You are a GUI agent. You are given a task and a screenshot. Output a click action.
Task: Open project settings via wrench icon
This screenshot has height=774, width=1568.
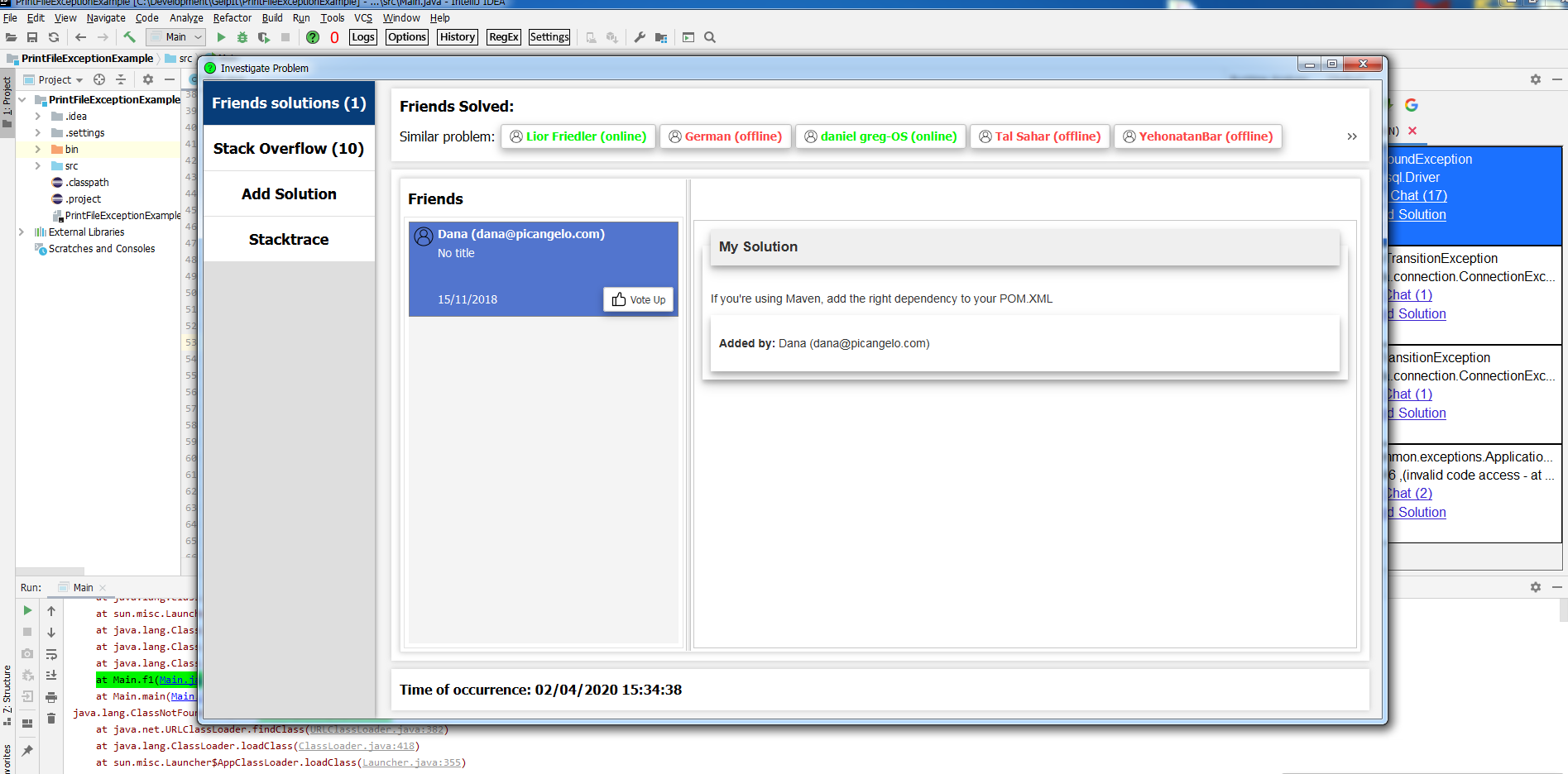click(640, 37)
